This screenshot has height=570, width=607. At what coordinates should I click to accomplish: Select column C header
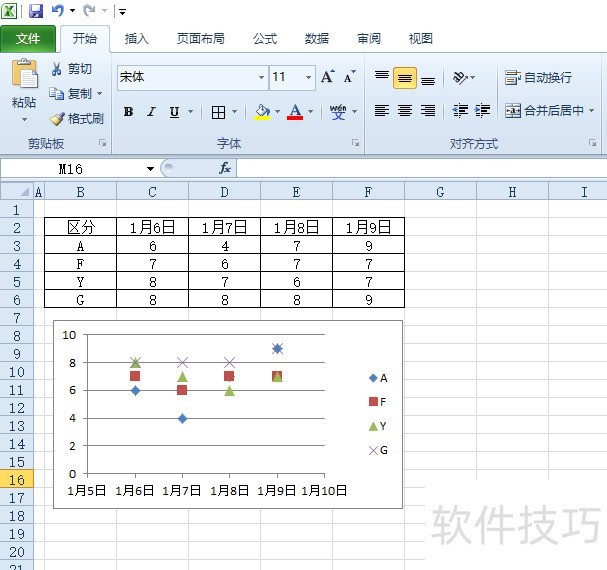(152, 192)
